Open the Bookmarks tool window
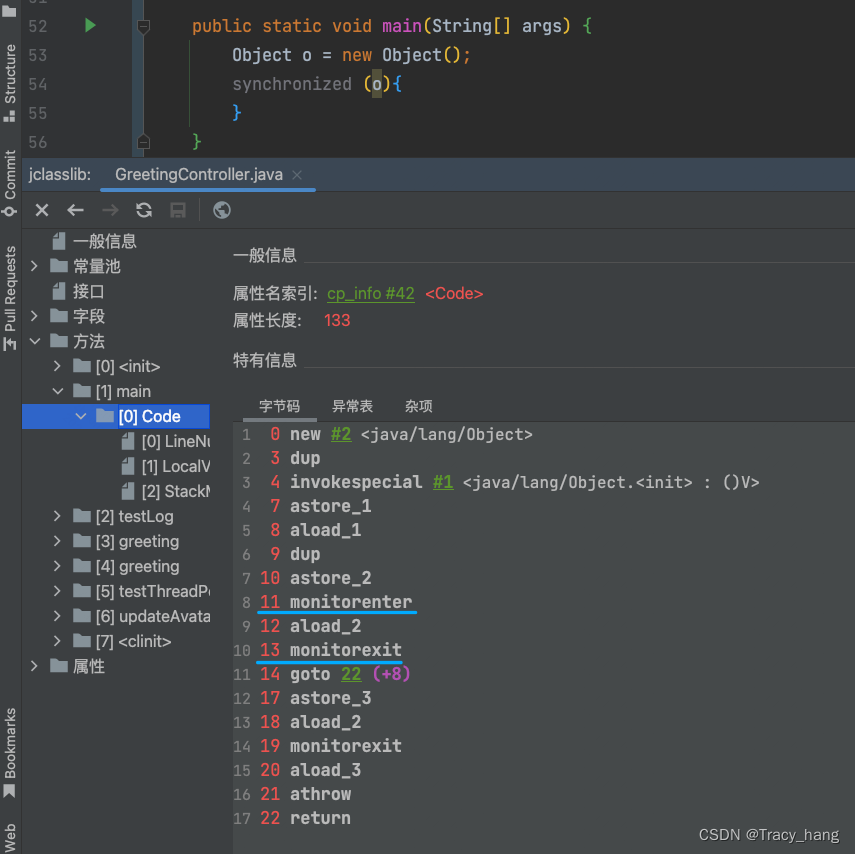855x854 pixels. click(x=10, y=753)
